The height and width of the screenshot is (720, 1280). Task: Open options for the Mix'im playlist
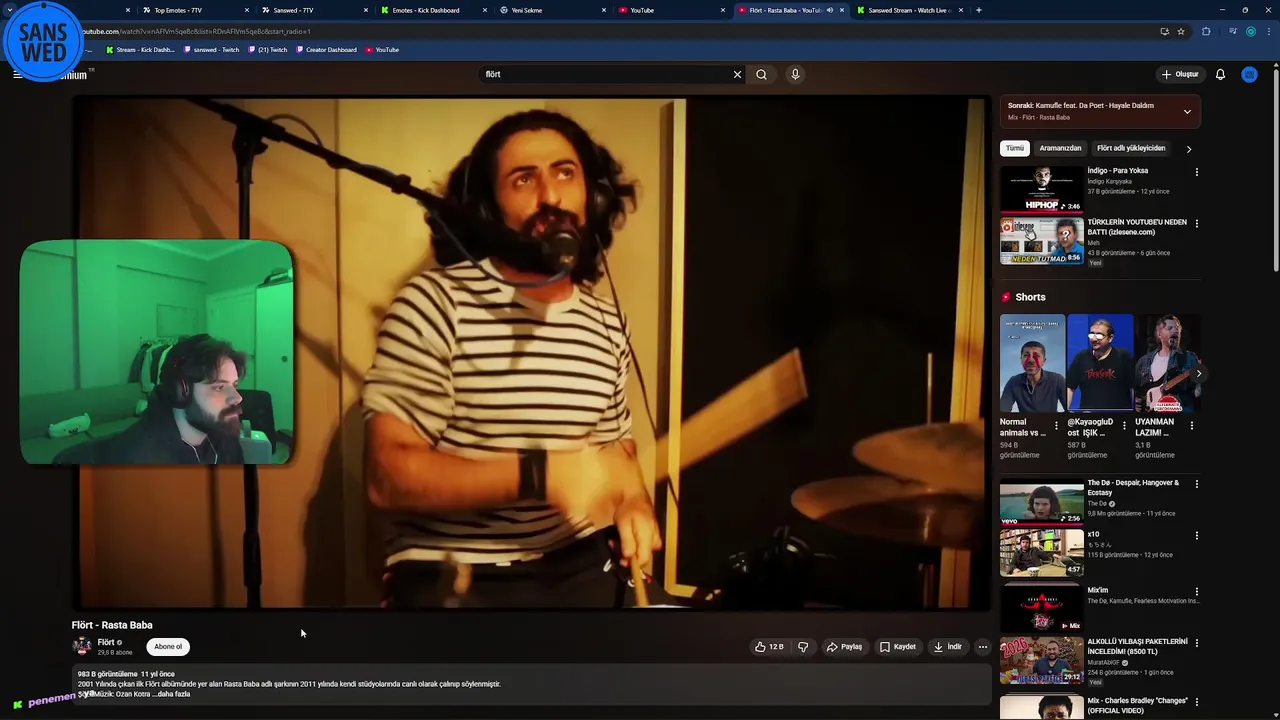(1196, 592)
